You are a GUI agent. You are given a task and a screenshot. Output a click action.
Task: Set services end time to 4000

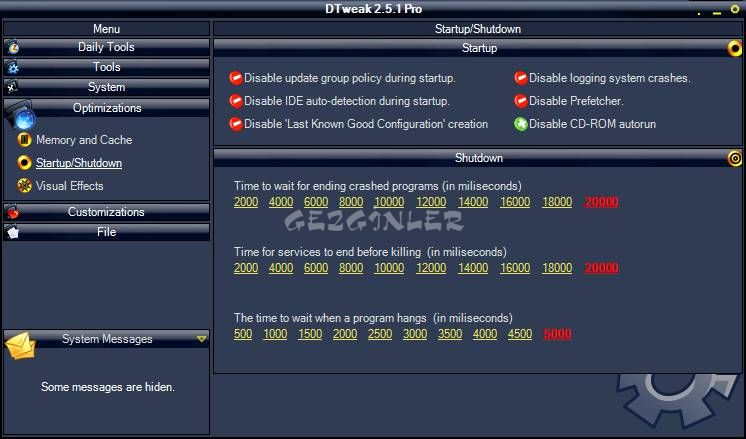tap(281, 268)
